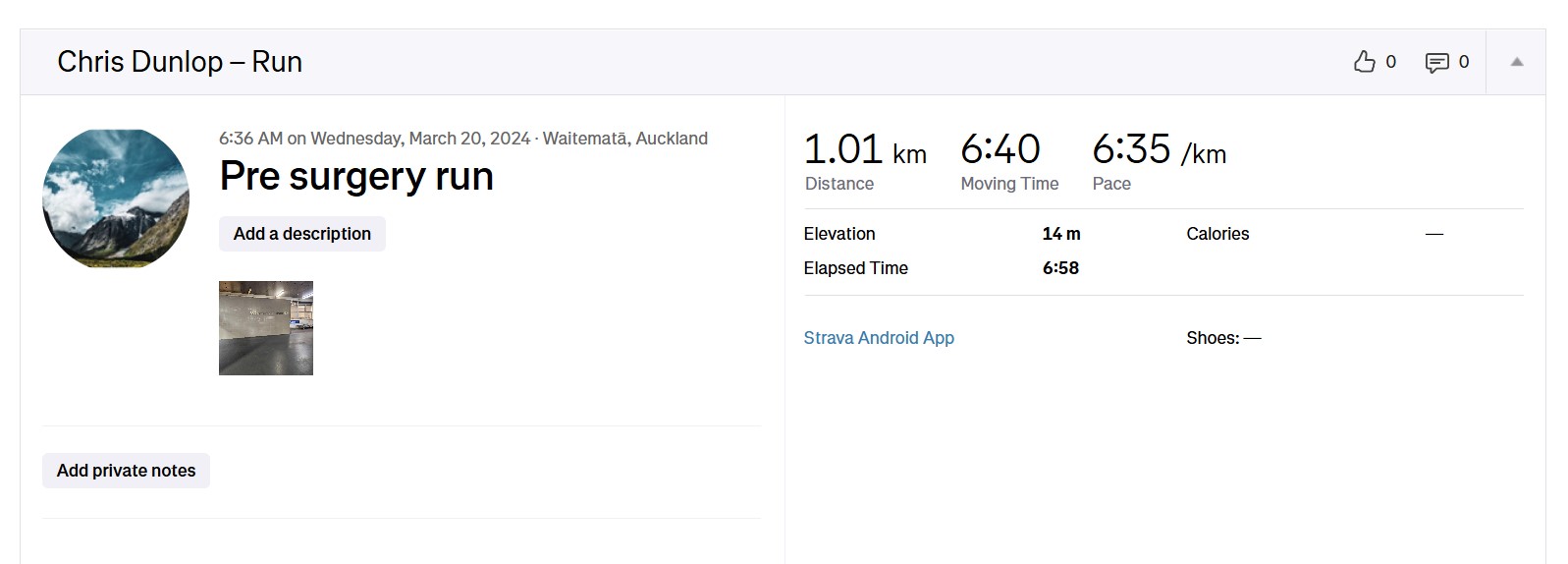Click the 6:35 /km pace value
Viewport: 1568px width, 564px height.
click(x=1159, y=150)
